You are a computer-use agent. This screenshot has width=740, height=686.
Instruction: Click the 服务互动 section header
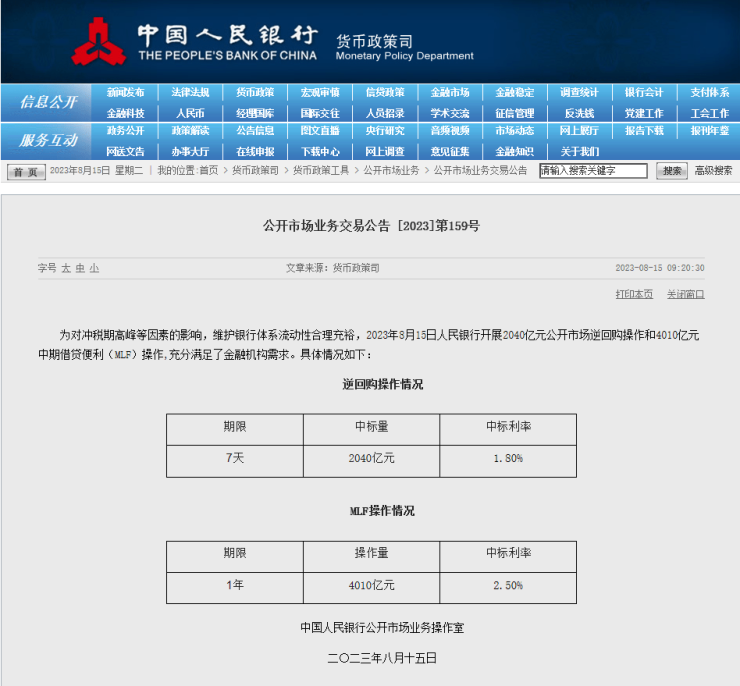pos(49,140)
